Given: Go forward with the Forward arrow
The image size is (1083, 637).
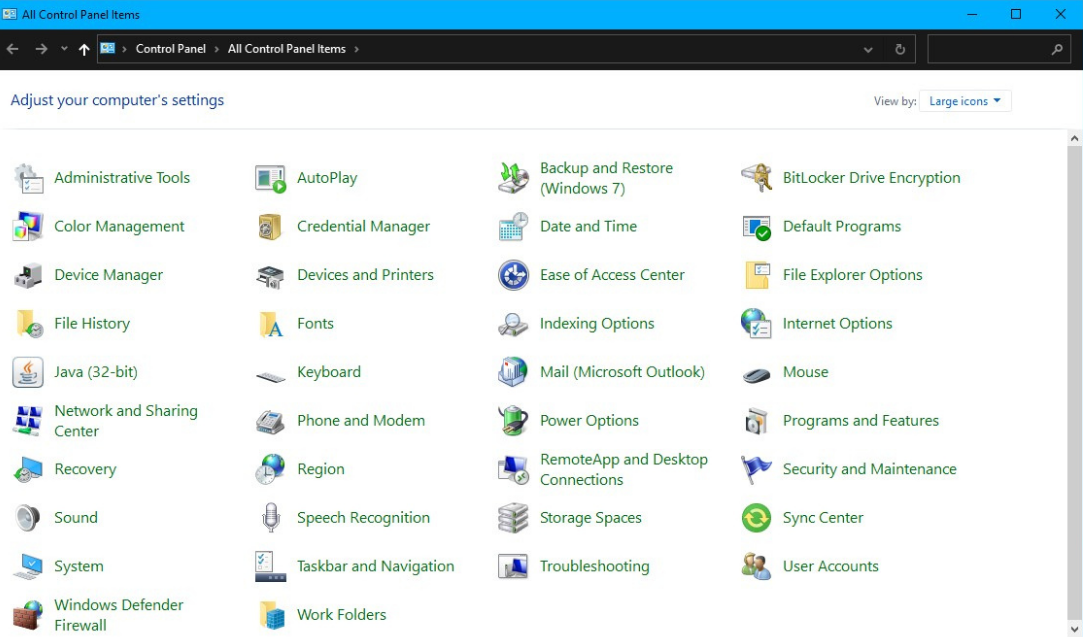Looking at the screenshot, I should pyautogui.click(x=41, y=49).
